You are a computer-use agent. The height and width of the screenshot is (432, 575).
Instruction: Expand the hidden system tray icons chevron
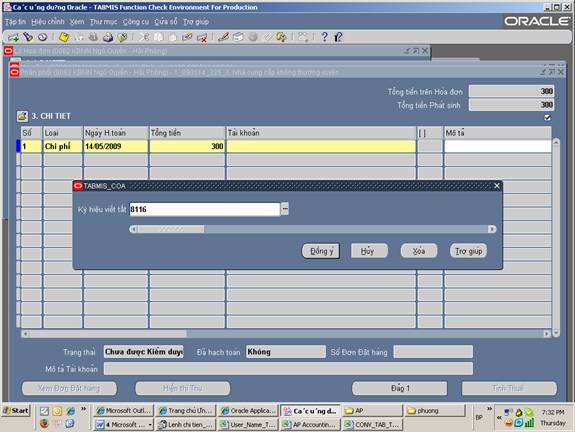(498, 417)
